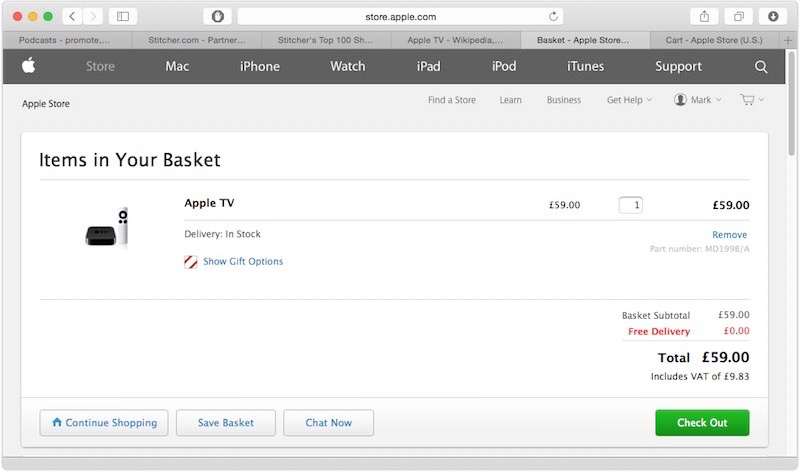Click the house icon in Continue Shopping
The height and width of the screenshot is (472, 800).
(57, 422)
